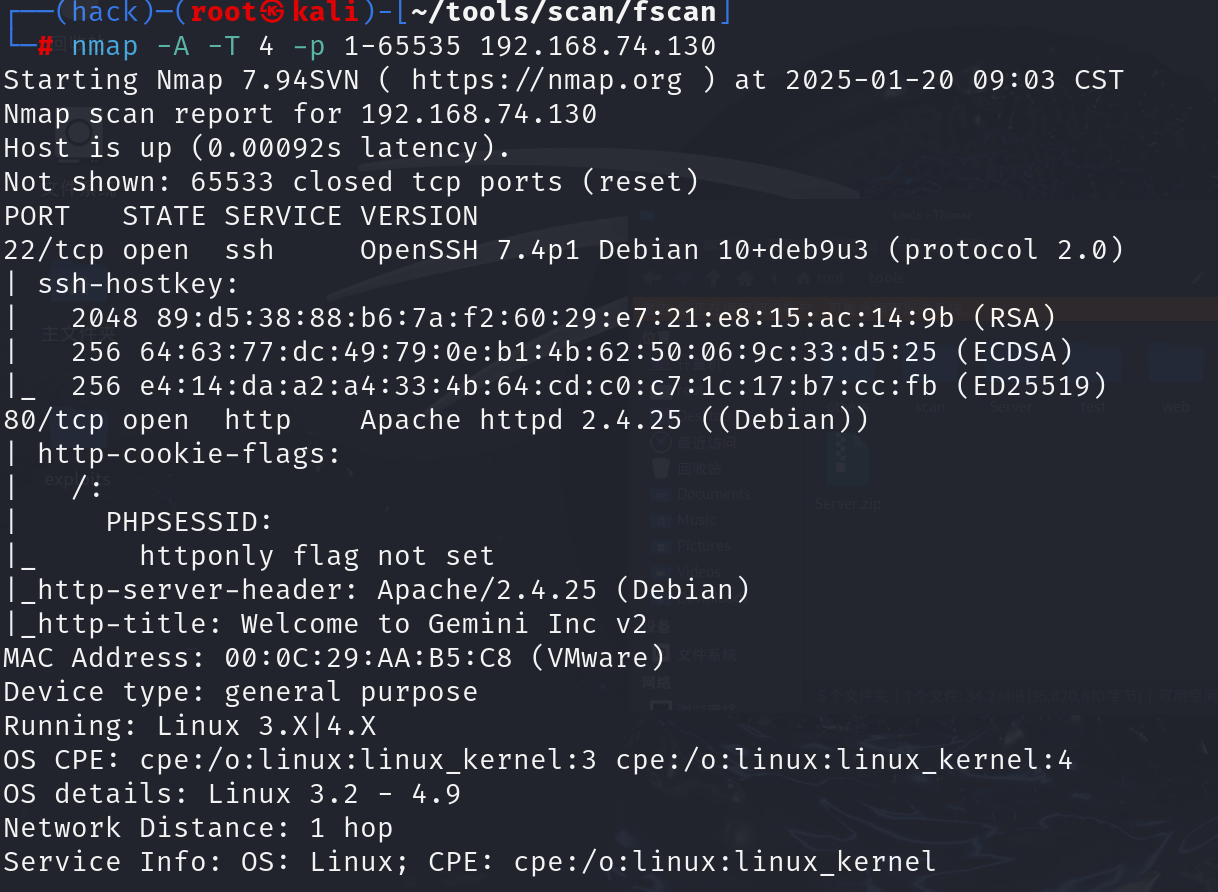Click the "httponly flag not set" text
1218x892 pixels.
pyautogui.click(x=317, y=556)
